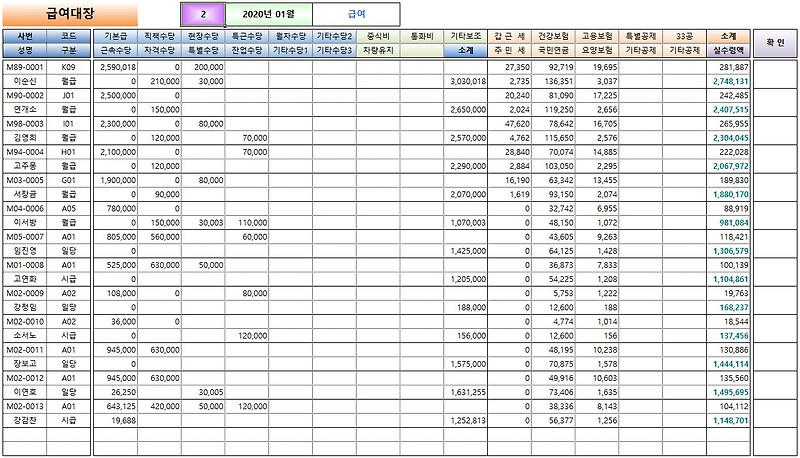Click the 급여대장 title banner
Screen dimensions: 800x458
coord(70,14)
